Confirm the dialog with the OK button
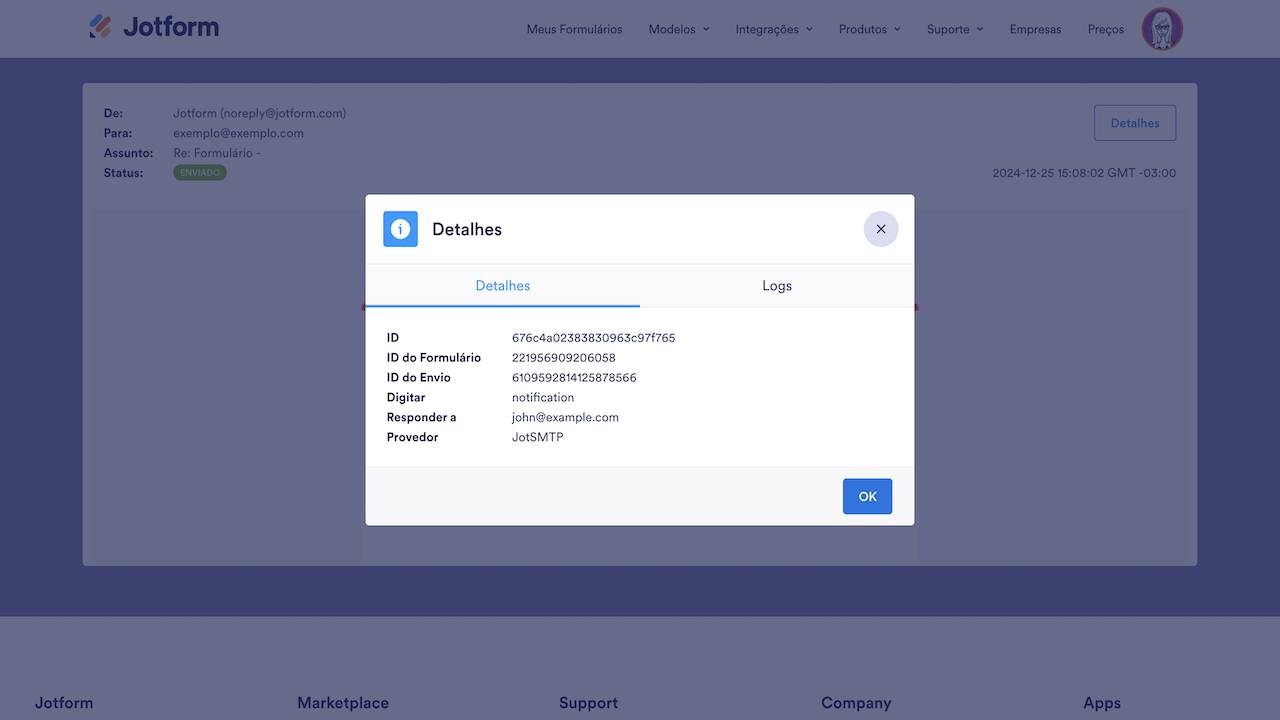The height and width of the screenshot is (720, 1280). 867,496
